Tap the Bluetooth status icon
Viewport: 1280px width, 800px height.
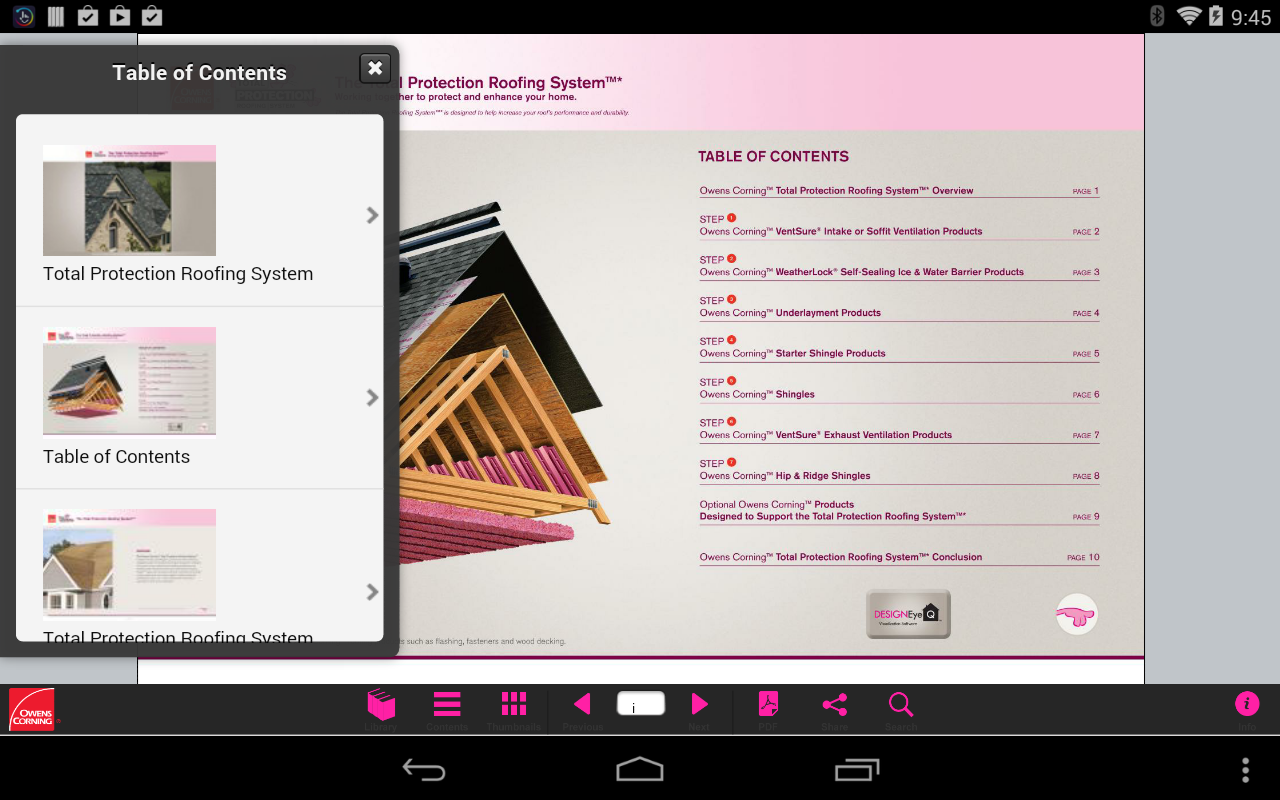tap(1157, 16)
